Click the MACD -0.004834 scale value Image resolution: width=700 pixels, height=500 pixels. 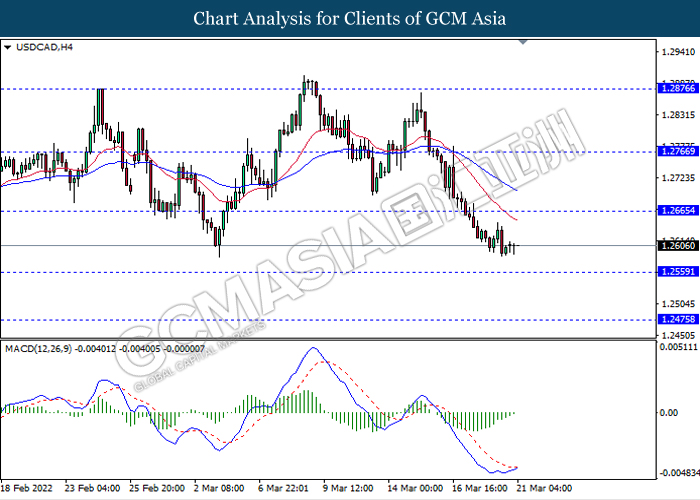pos(679,473)
